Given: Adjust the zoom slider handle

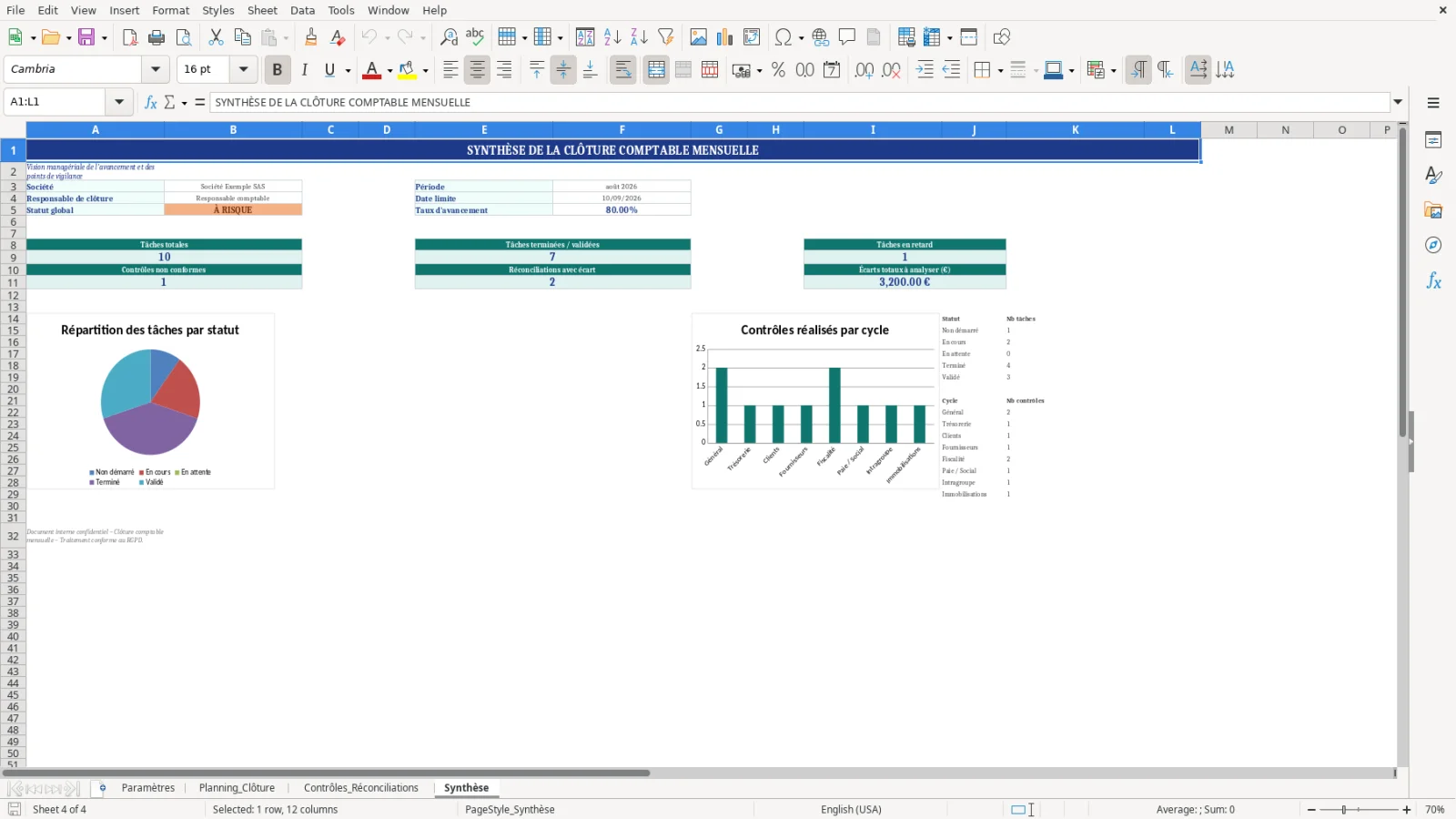Looking at the screenshot, I should (1344, 809).
